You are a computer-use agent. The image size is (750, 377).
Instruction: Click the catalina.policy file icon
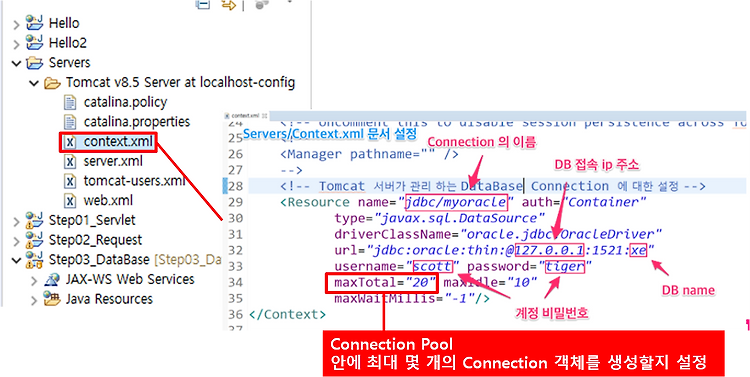click(70, 102)
